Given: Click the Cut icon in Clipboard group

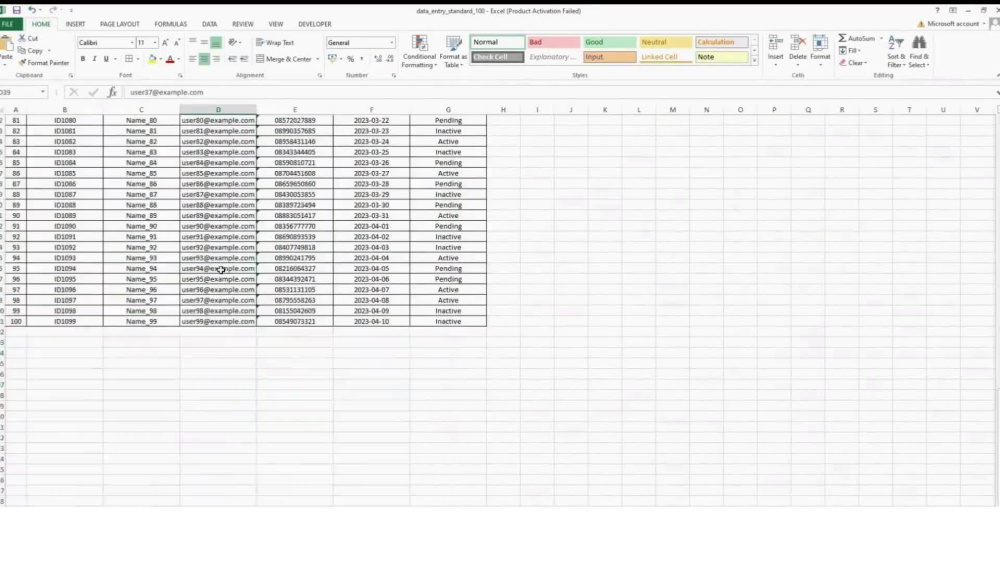Looking at the screenshot, I should pos(22,38).
